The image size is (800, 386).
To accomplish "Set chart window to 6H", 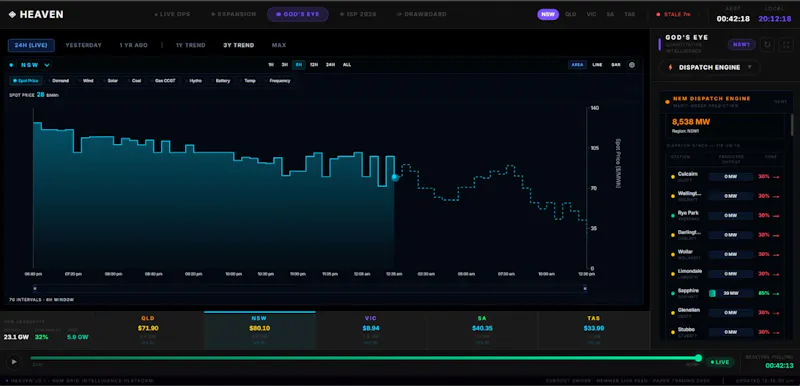I will tap(298, 65).
